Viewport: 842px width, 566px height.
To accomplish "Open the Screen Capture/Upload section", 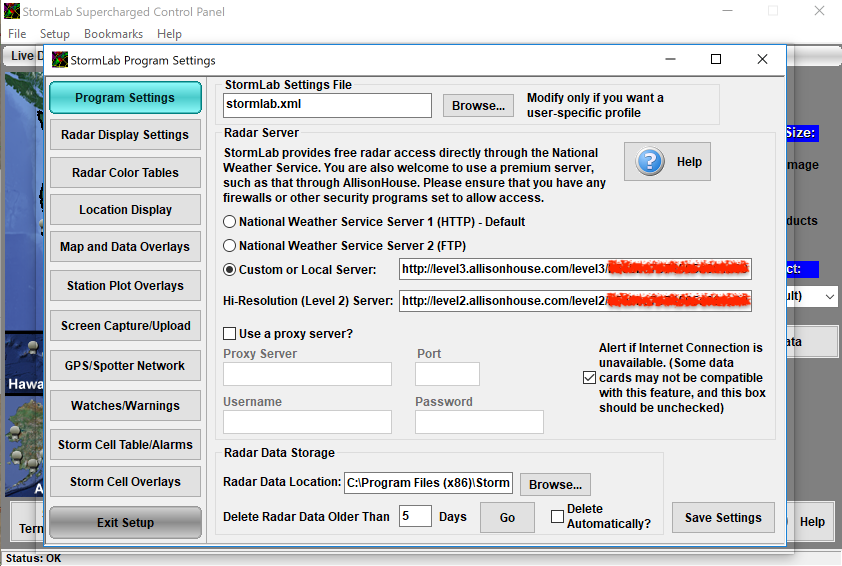I will tap(126, 325).
